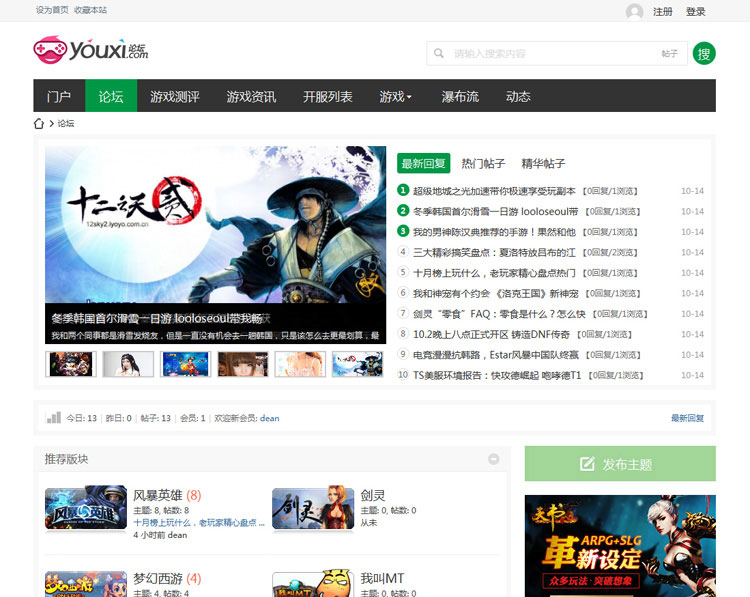Open the 开服列表 nav item
Image resolution: width=750 pixels, height=597 pixels.
pos(328,96)
